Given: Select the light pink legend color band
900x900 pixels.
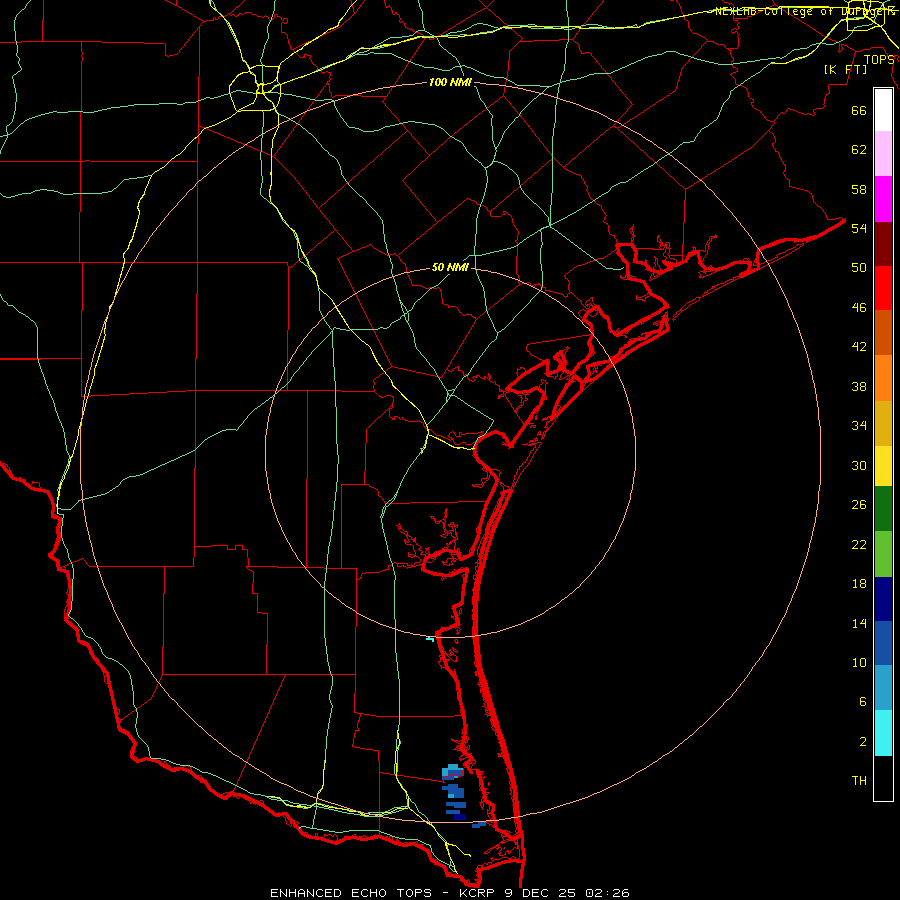Looking at the screenshot, I should pyautogui.click(x=883, y=153).
